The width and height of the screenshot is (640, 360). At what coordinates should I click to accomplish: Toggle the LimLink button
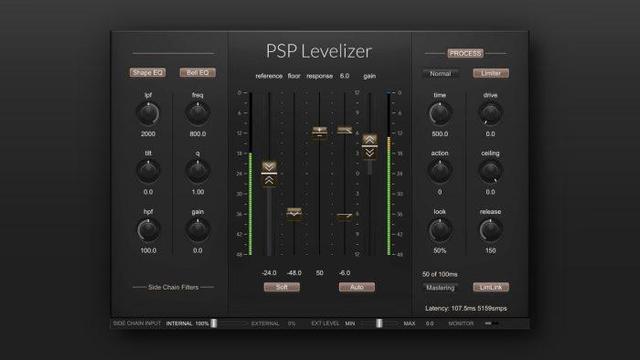pyautogui.click(x=491, y=287)
